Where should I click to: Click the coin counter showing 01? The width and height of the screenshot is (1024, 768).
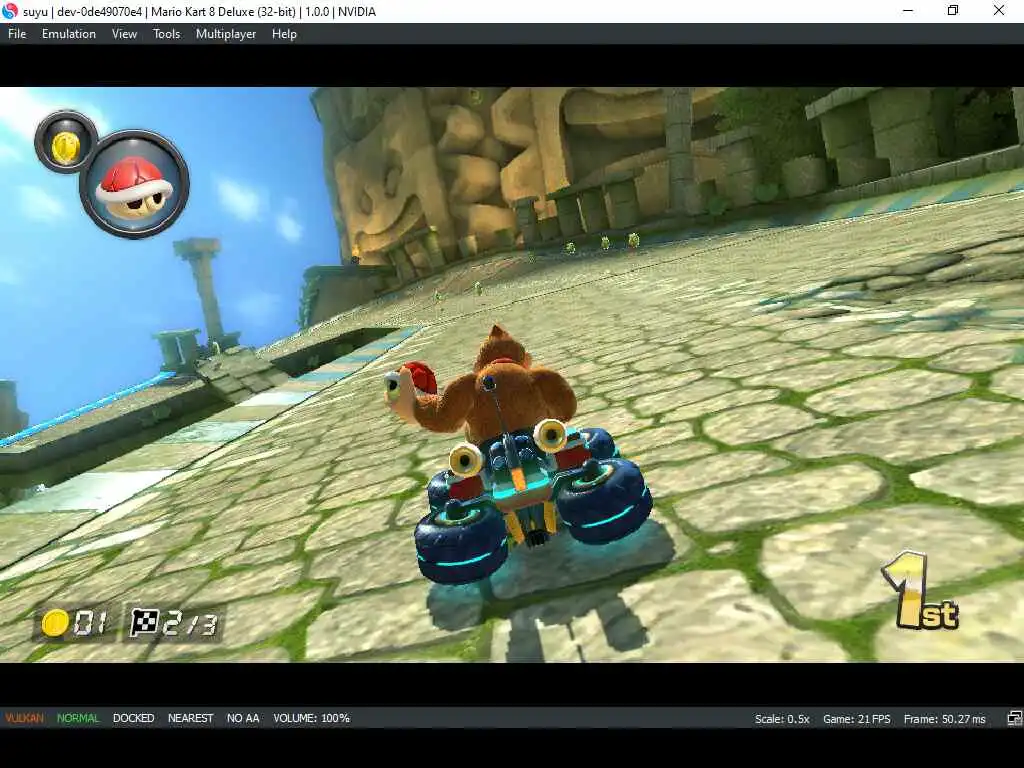pos(74,623)
